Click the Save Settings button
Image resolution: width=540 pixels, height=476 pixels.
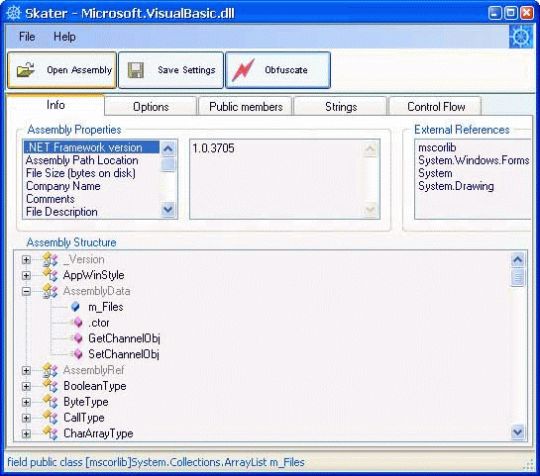click(x=171, y=70)
